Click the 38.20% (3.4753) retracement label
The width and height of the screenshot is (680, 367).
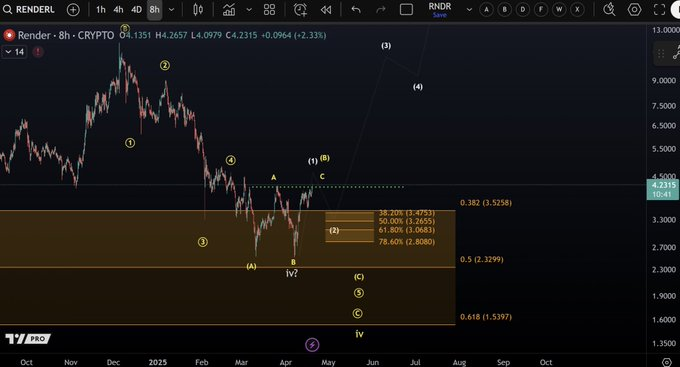coord(407,213)
